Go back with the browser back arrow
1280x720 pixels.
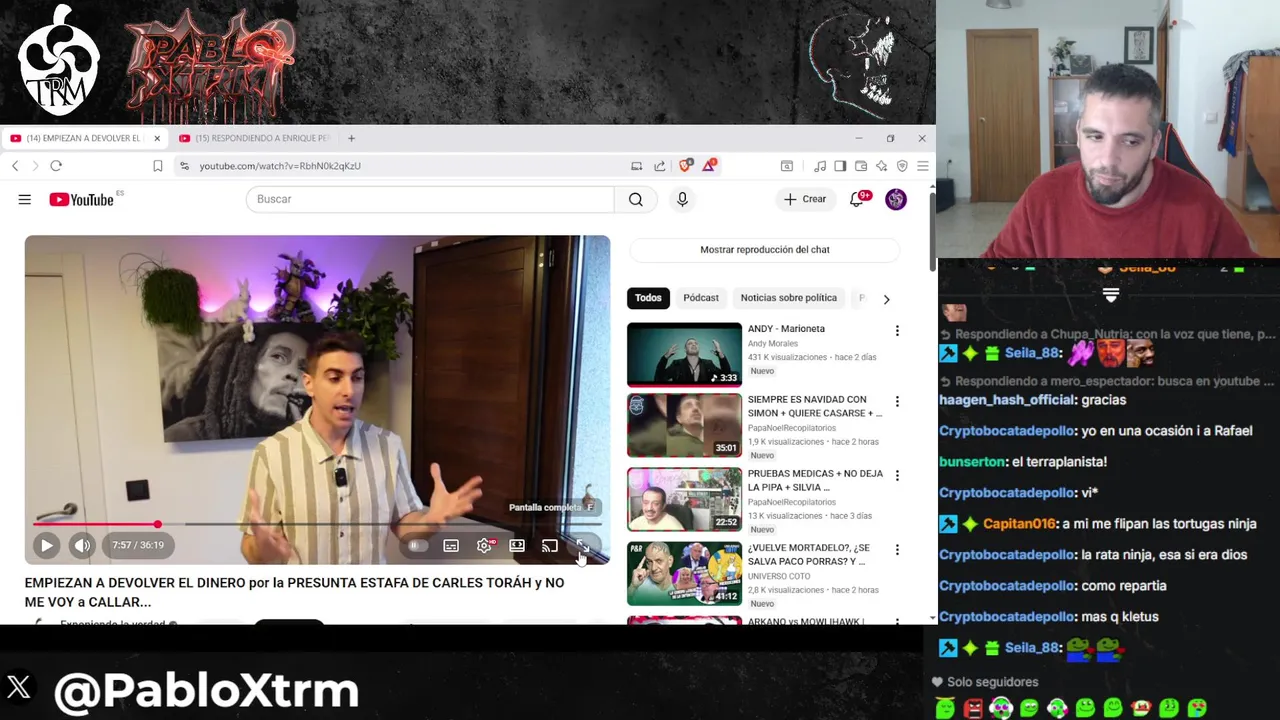click(x=15, y=166)
